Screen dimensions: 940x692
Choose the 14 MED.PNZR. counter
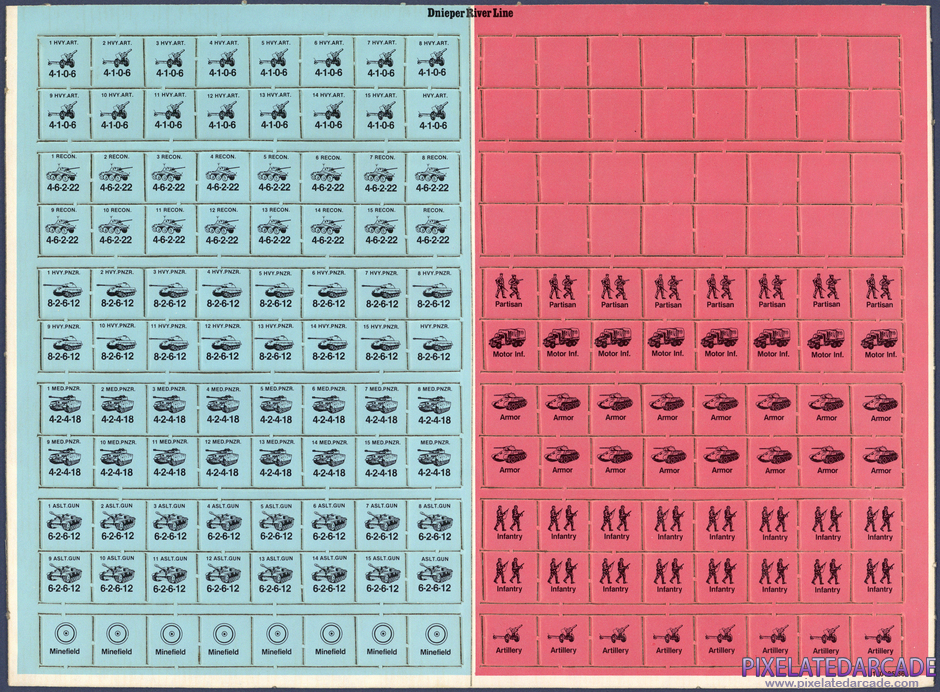click(x=328, y=461)
